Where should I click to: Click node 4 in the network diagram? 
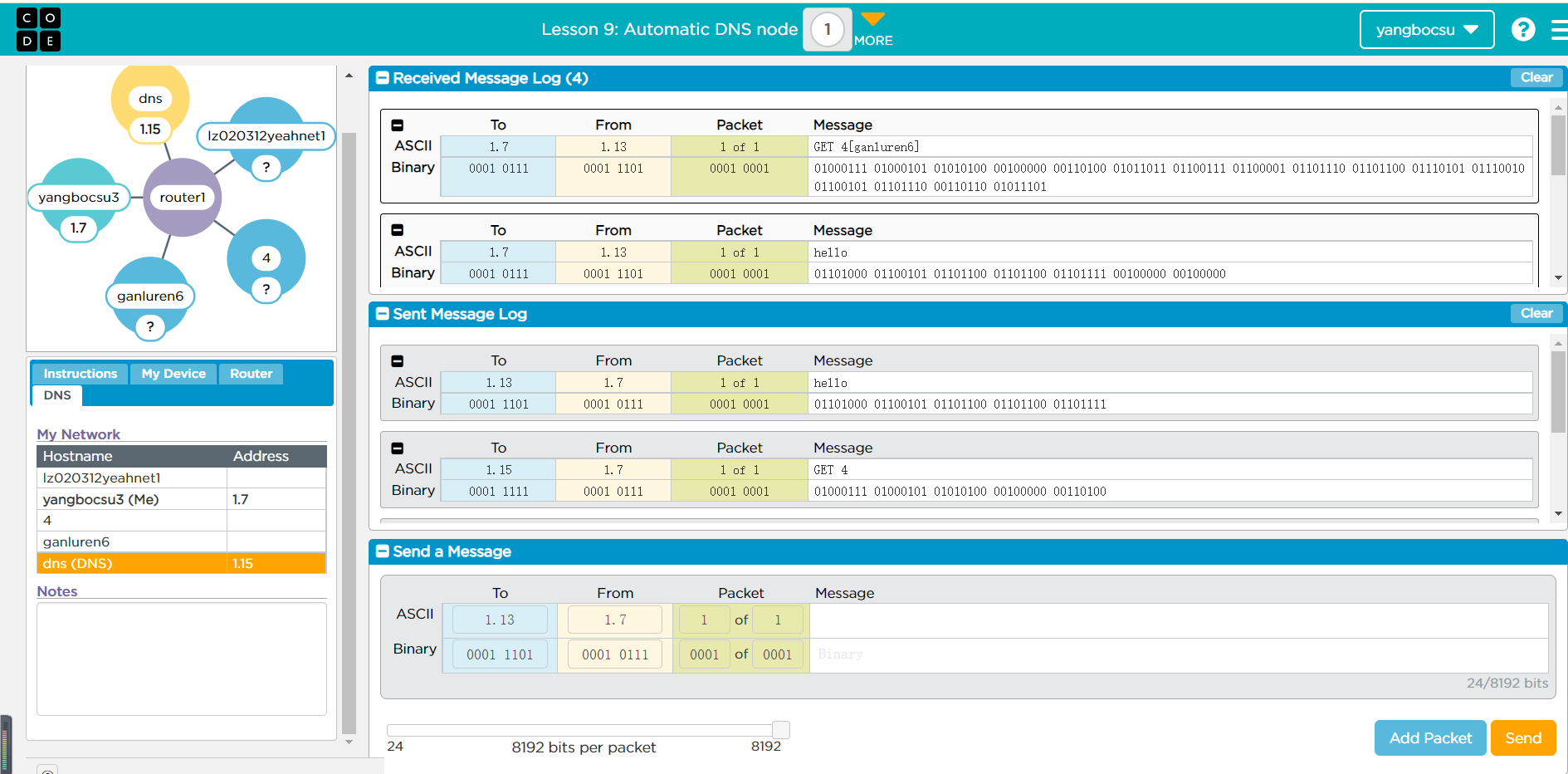tap(266, 258)
